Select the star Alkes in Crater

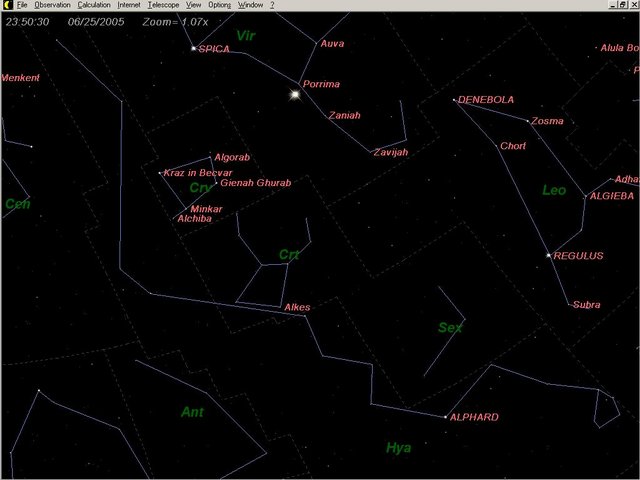coord(280,308)
